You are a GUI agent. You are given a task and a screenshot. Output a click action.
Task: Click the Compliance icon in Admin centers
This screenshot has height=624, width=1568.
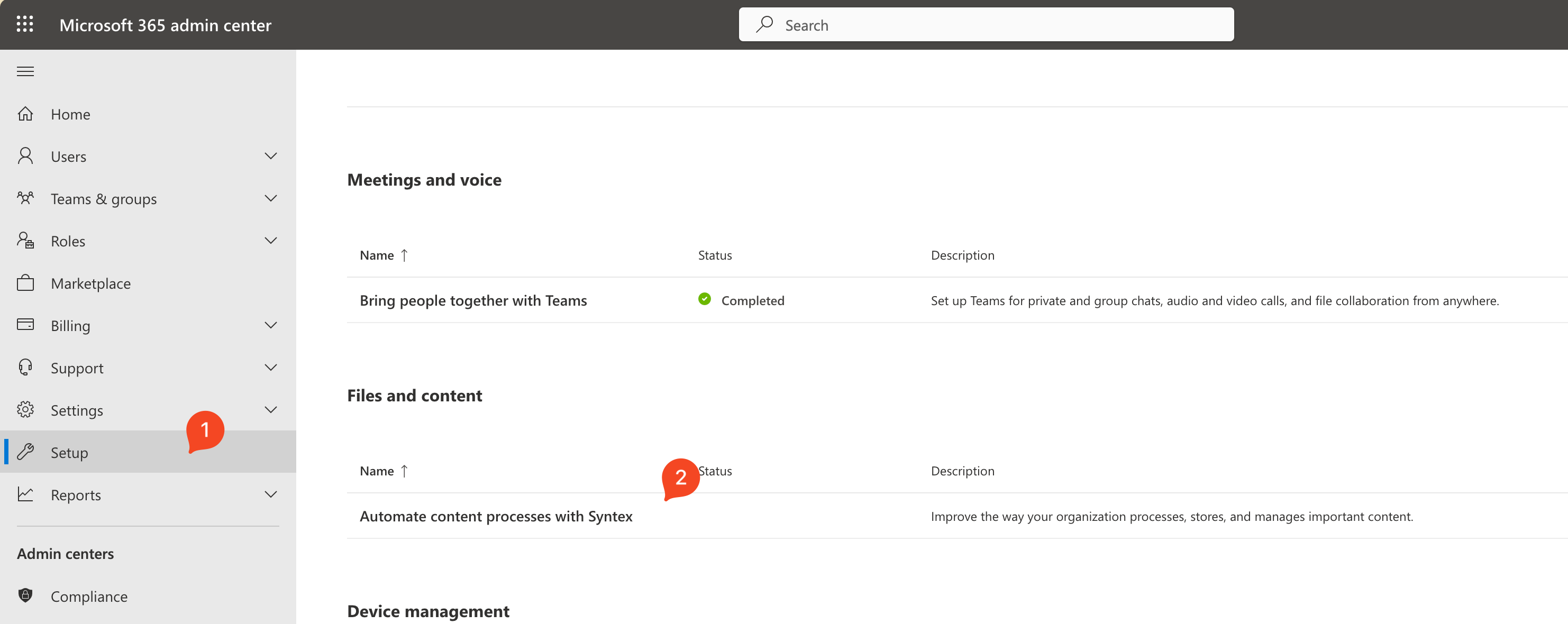click(26, 594)
